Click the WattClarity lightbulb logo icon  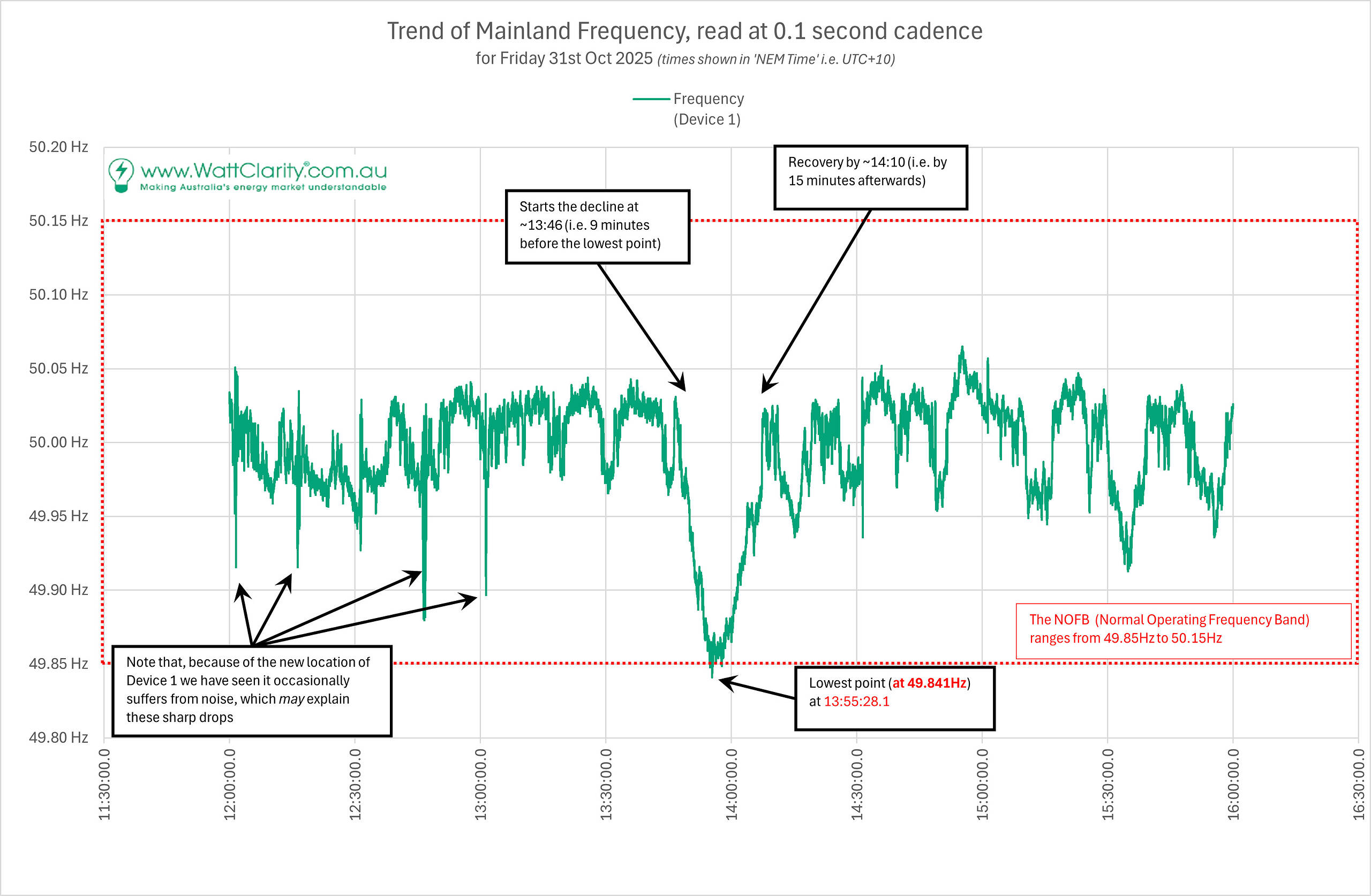pyautogui.click(x=121, y=175)
